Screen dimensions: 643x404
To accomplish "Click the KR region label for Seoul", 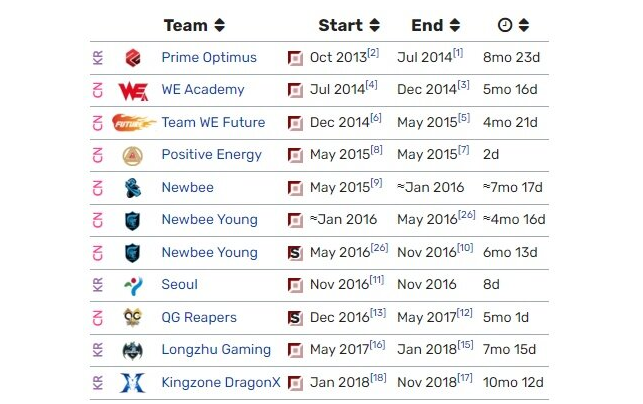I will (98, 285).
